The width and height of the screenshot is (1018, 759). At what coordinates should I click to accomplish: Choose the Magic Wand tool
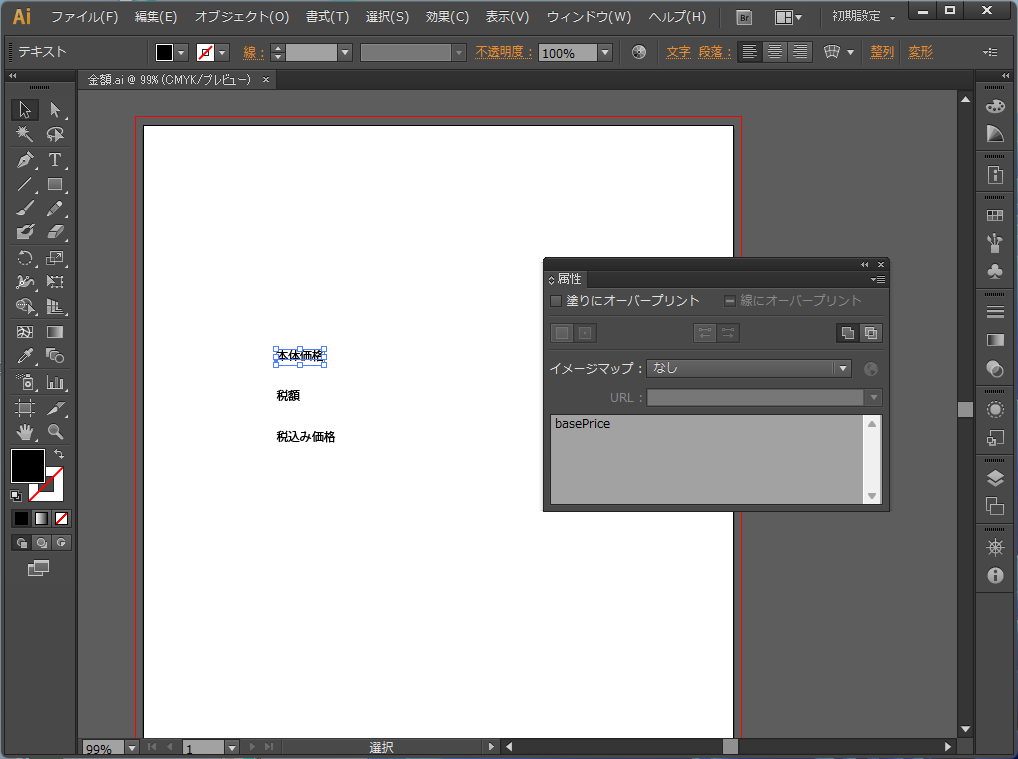(25, 135)
